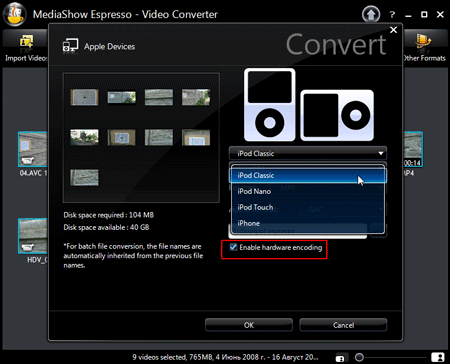Toggle Enable hardware encoding checkbox
Viewport: 450px width, 364px height.
click(233, 247)
